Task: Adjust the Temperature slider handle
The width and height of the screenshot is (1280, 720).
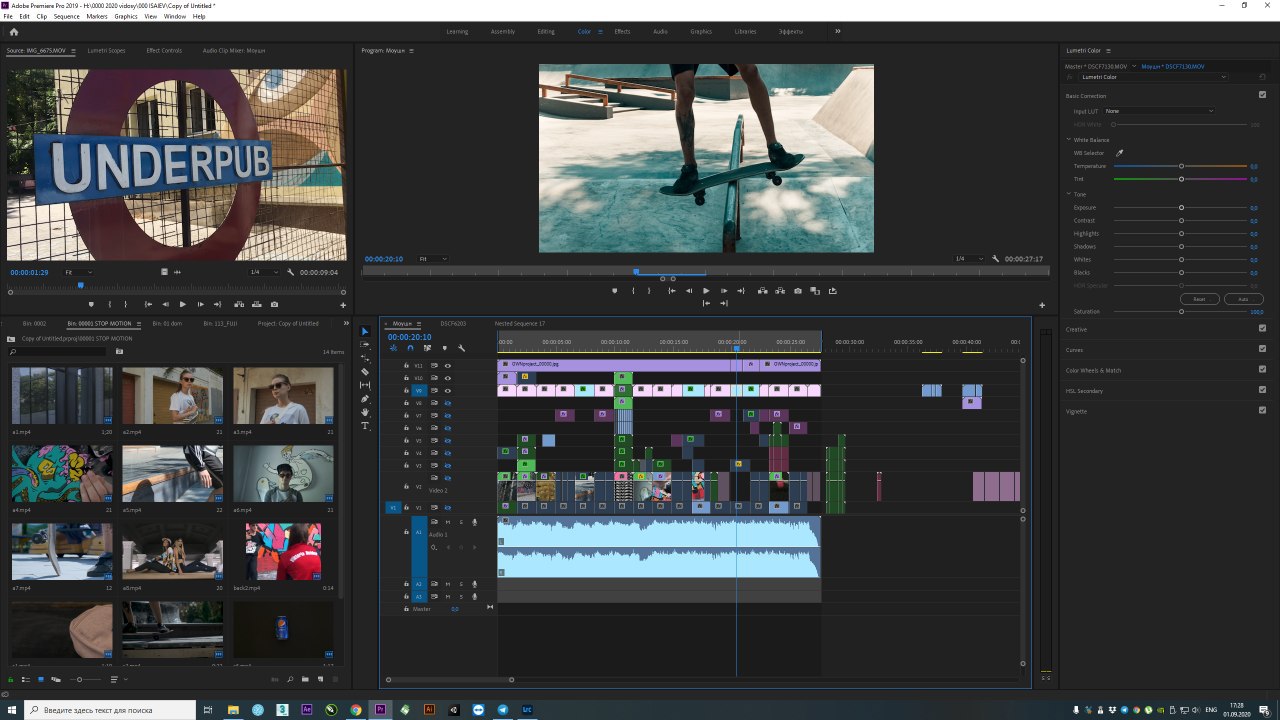Action: pyautogui.click(x=1181, y=166)
